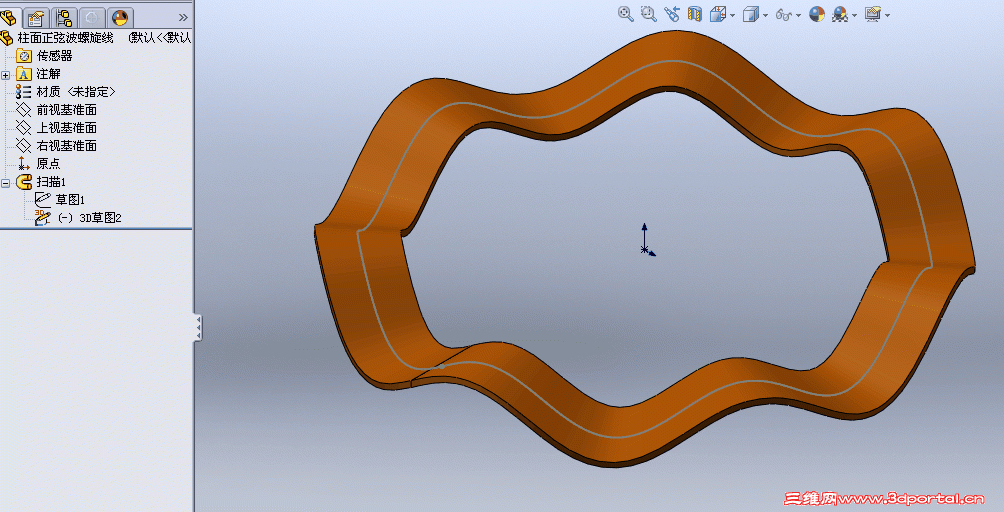
Task: Open the DimXpertManager tab
Action: point(92,17)
